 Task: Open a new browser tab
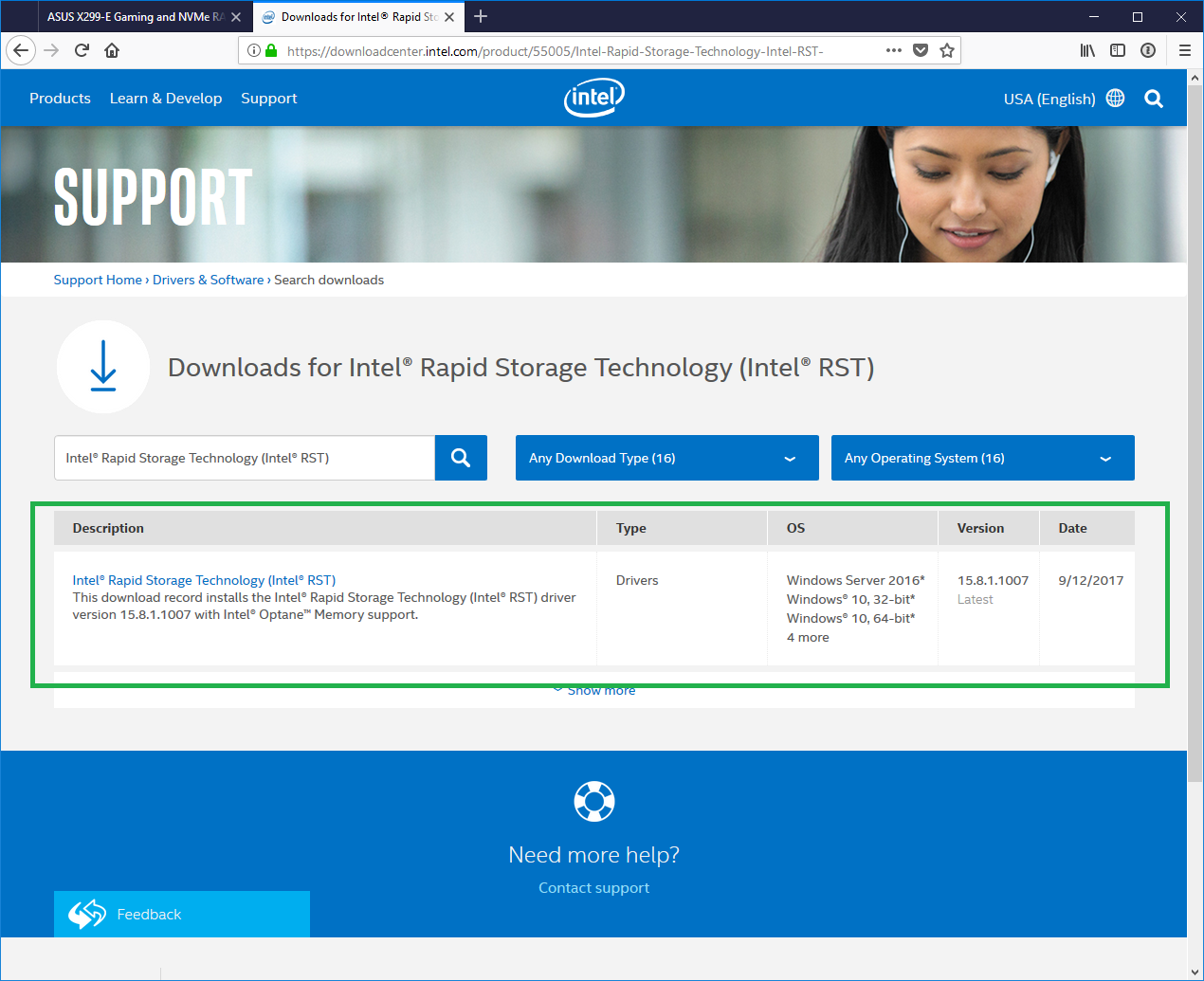(x=481, y=16)
